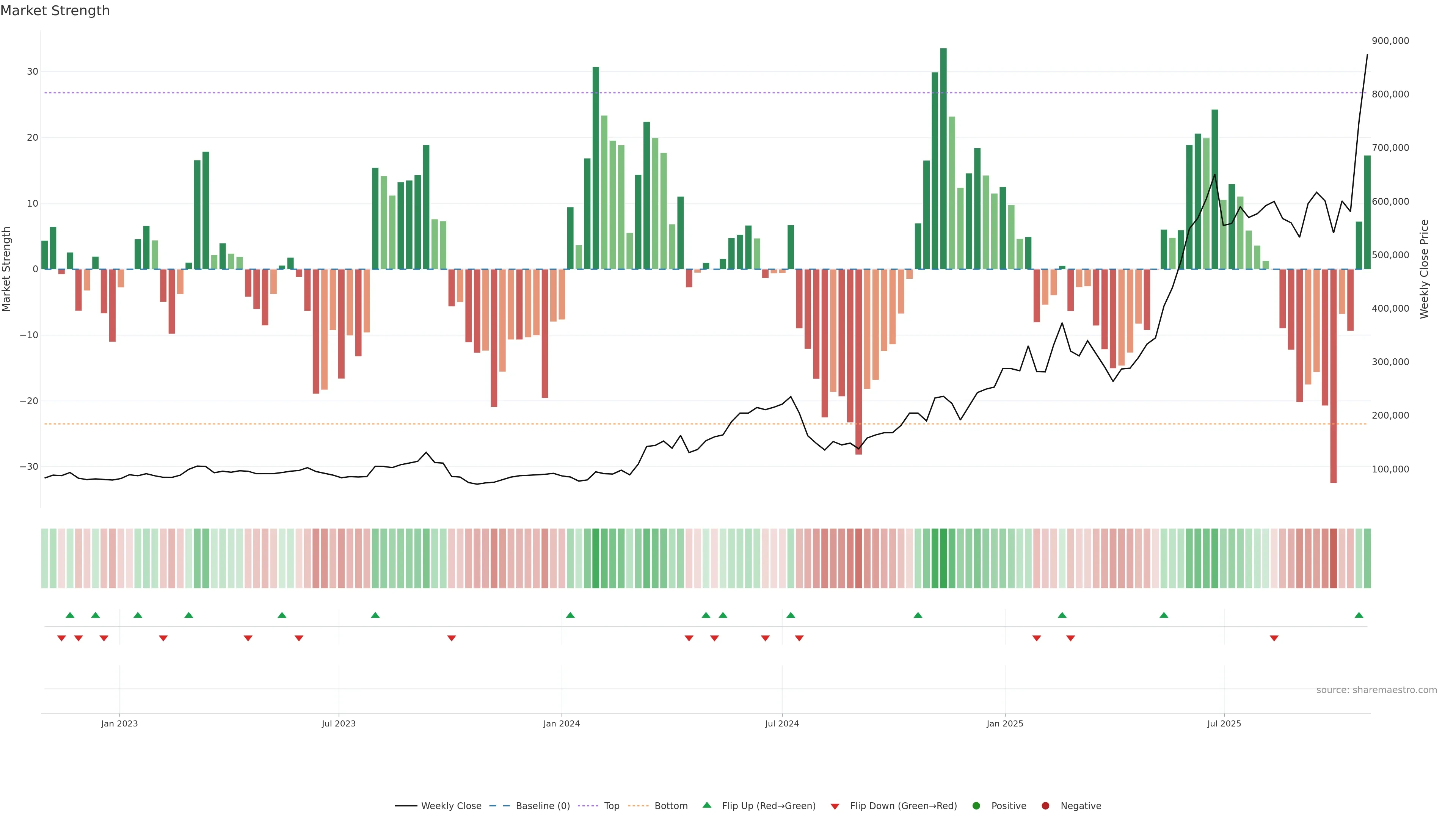Viewport: 1456px width, 819px height.
Task: Select the rightmost green flip-up triangle marker
Action: coord(1359,615)
